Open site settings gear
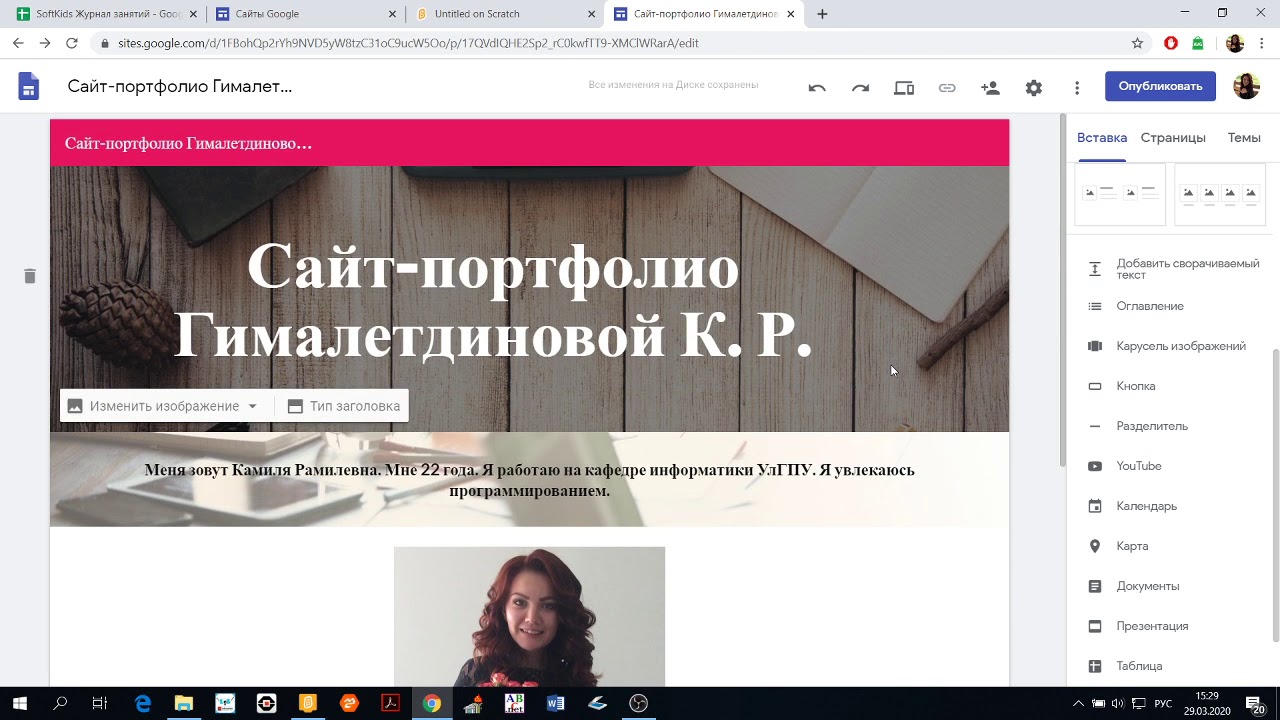This screenshot has height=720, width=1280. pyautogui.click(x=1034, y=87)
